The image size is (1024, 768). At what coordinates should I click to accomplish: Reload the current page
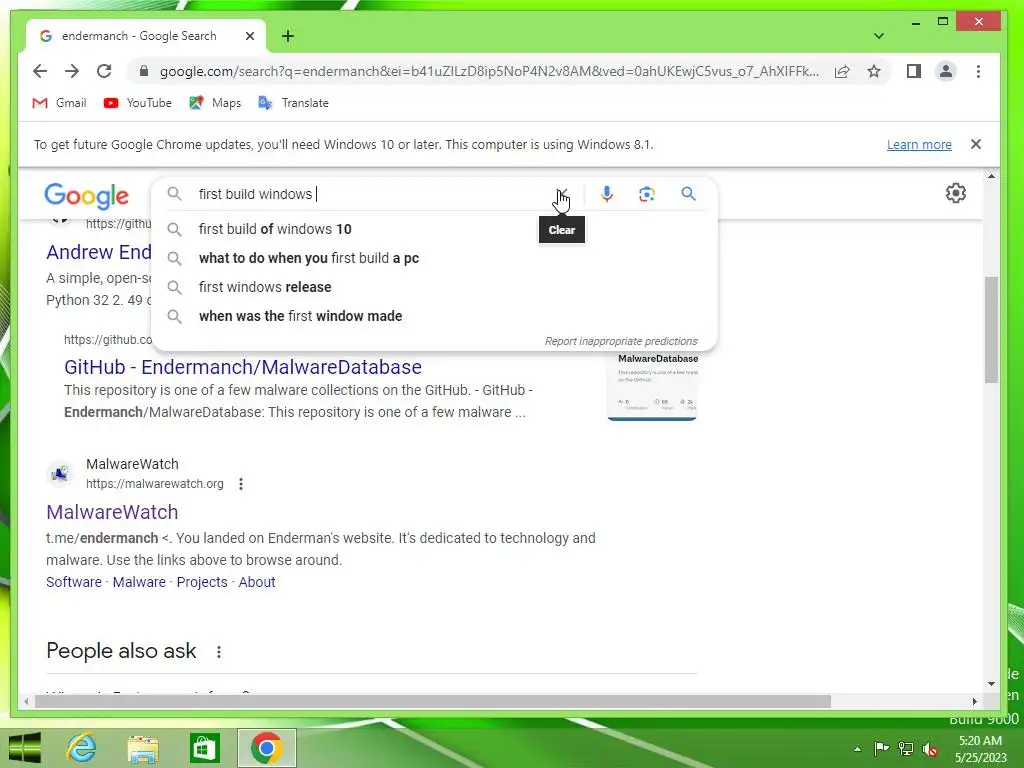pyautogui.click(x=104, y=71)
